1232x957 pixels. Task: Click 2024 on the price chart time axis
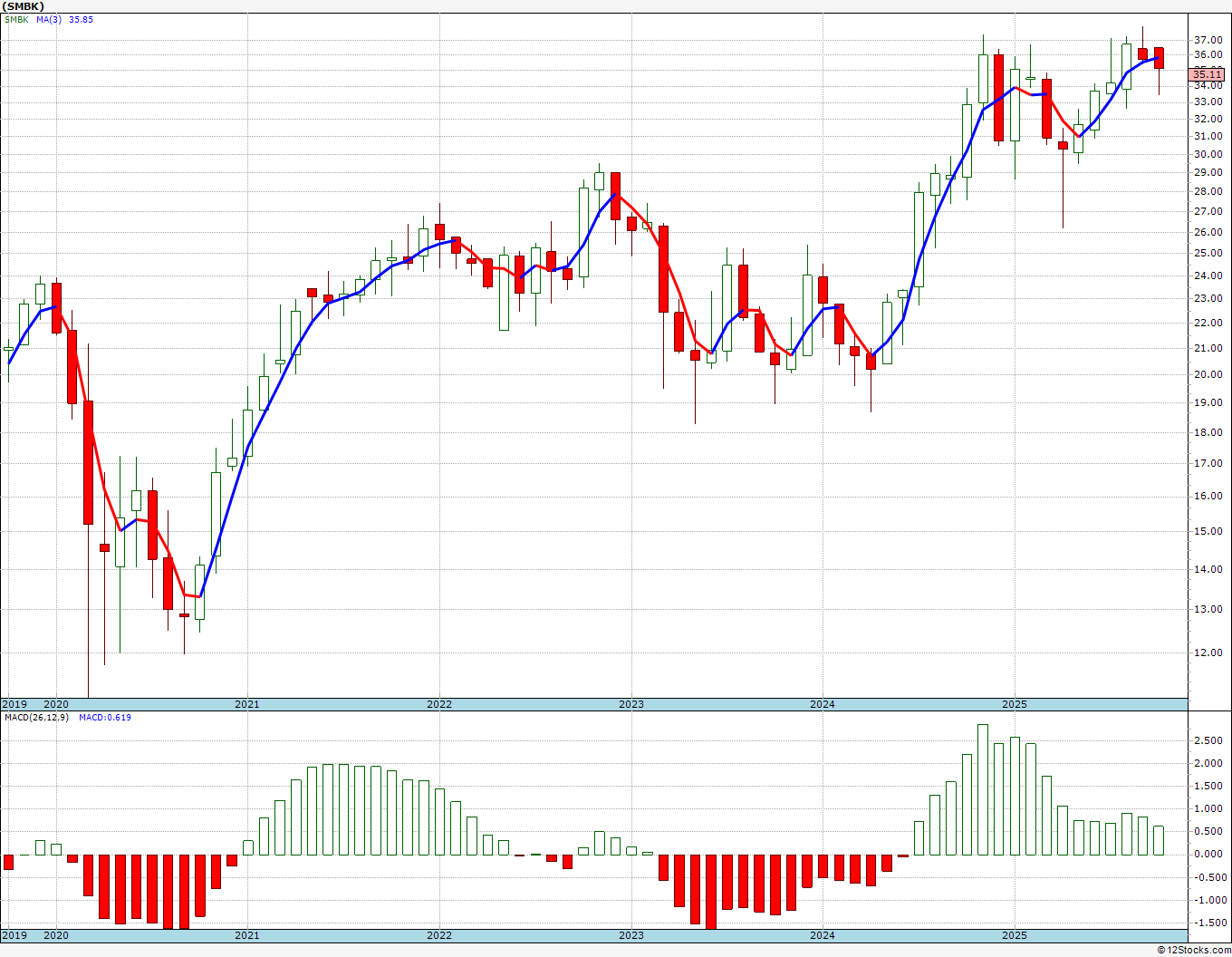[823, 704]
